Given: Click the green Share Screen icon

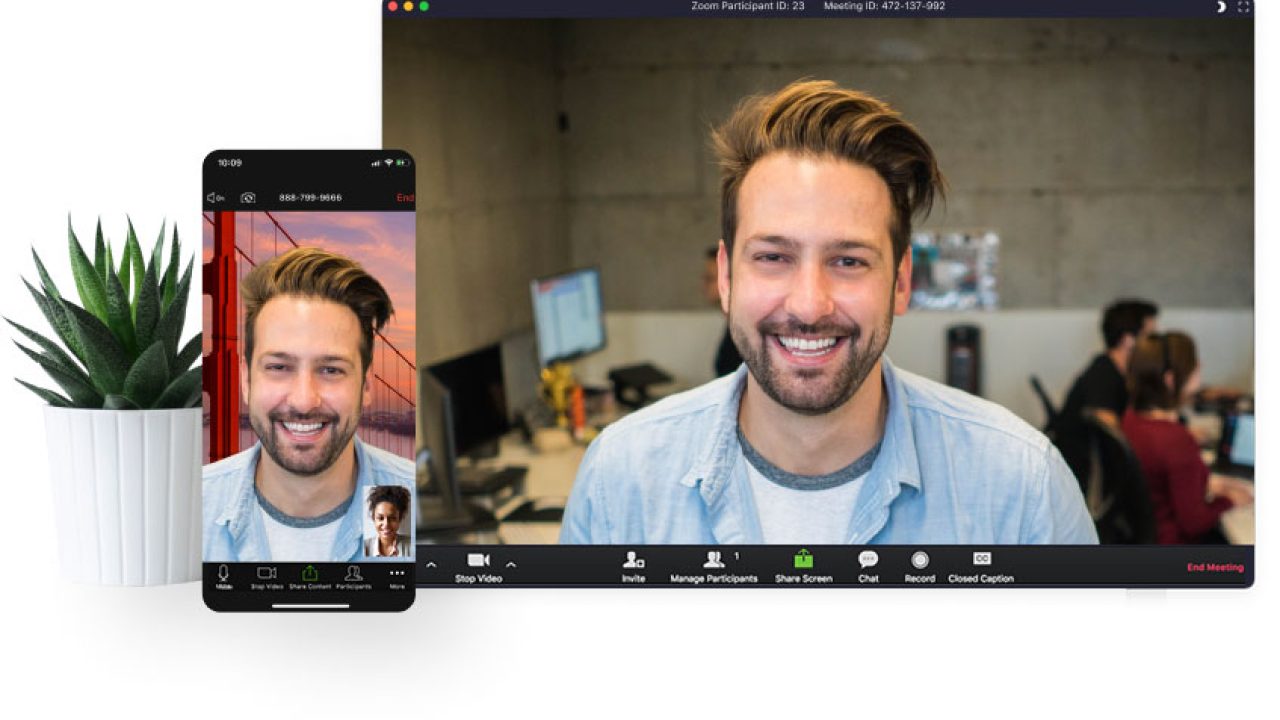Looking at the screenshot, I should pyautogui.click(x=804, y=560).
